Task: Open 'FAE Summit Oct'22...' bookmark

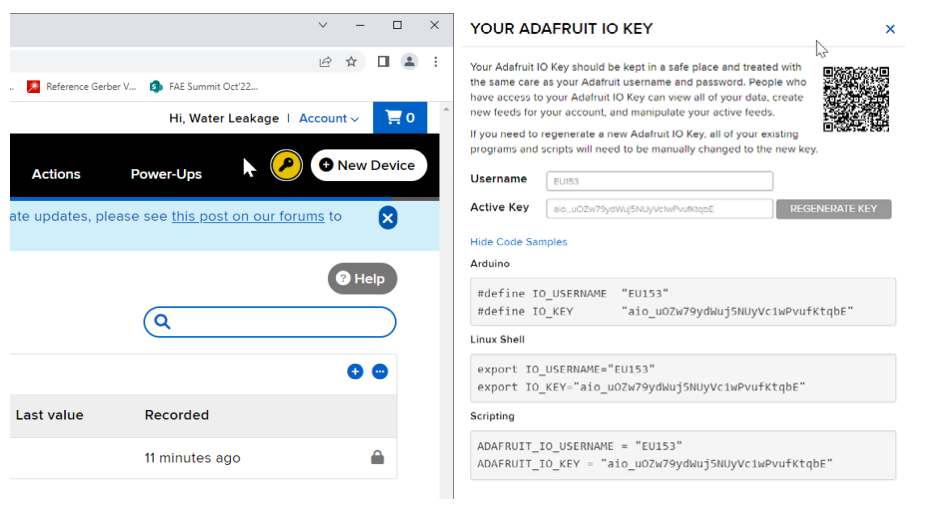Action: (205, 87)
